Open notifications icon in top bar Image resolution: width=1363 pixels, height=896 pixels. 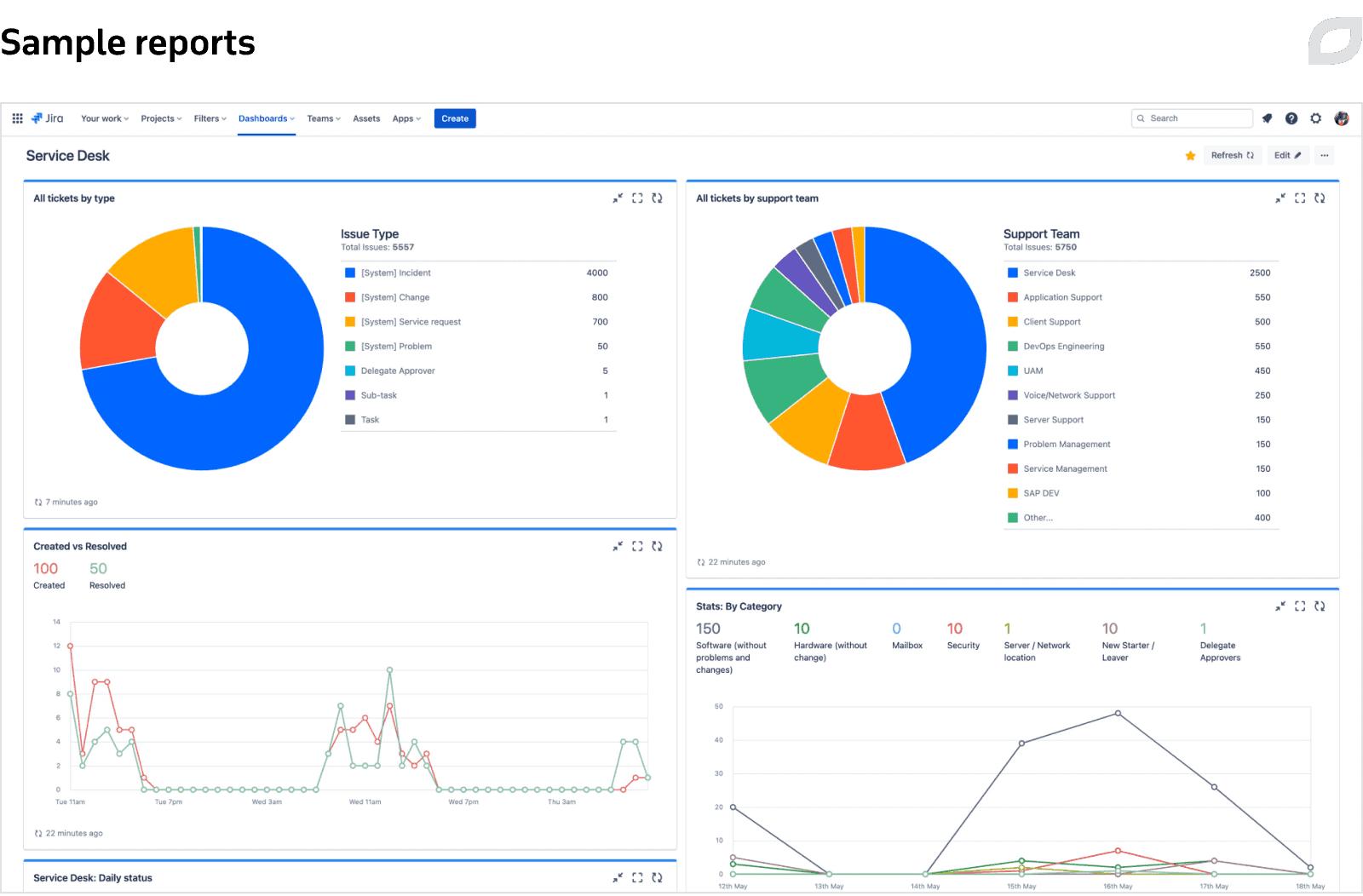1267,118
